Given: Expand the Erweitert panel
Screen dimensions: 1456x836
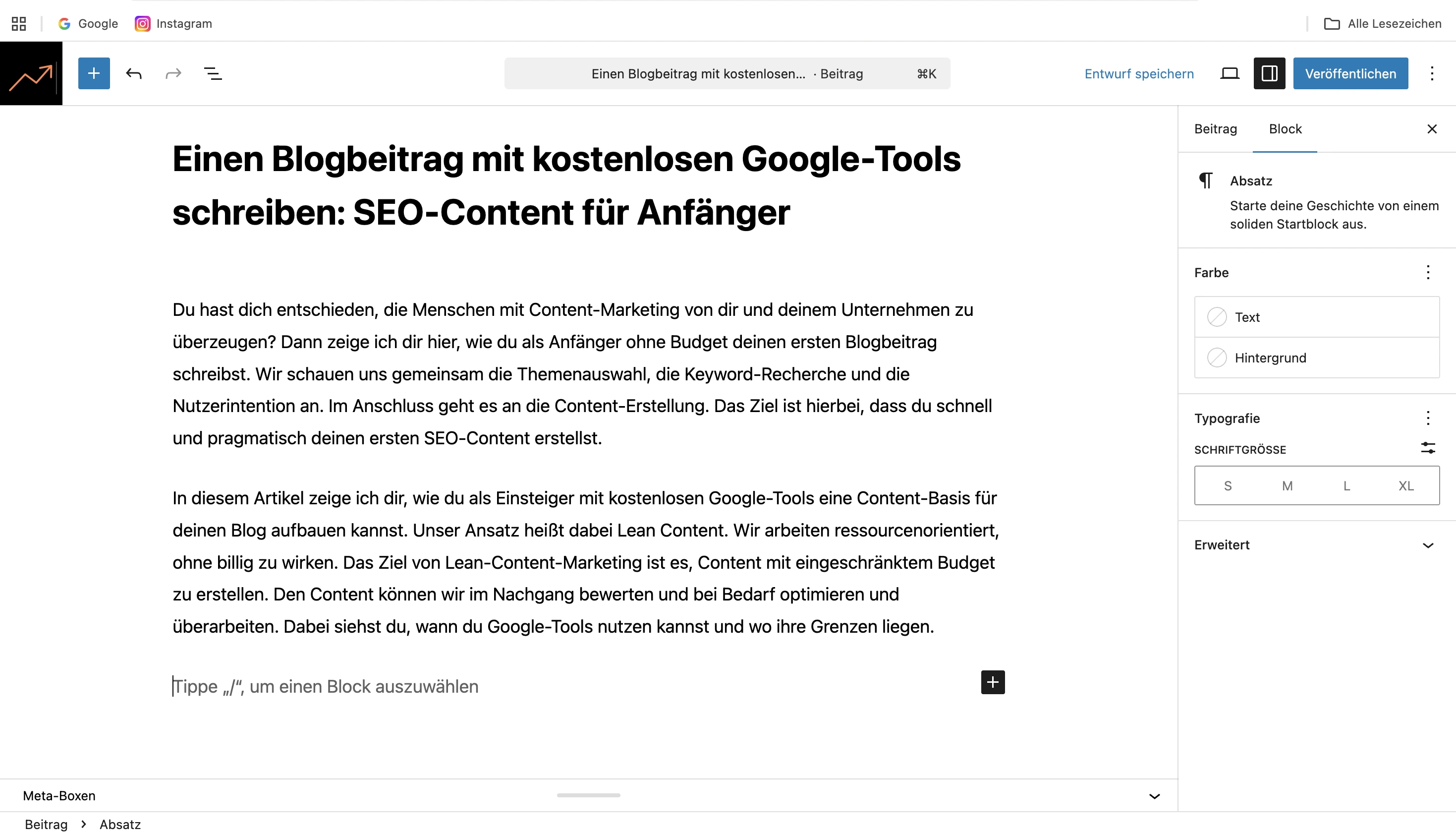Looking at the screenshot, I should 1317,545.
